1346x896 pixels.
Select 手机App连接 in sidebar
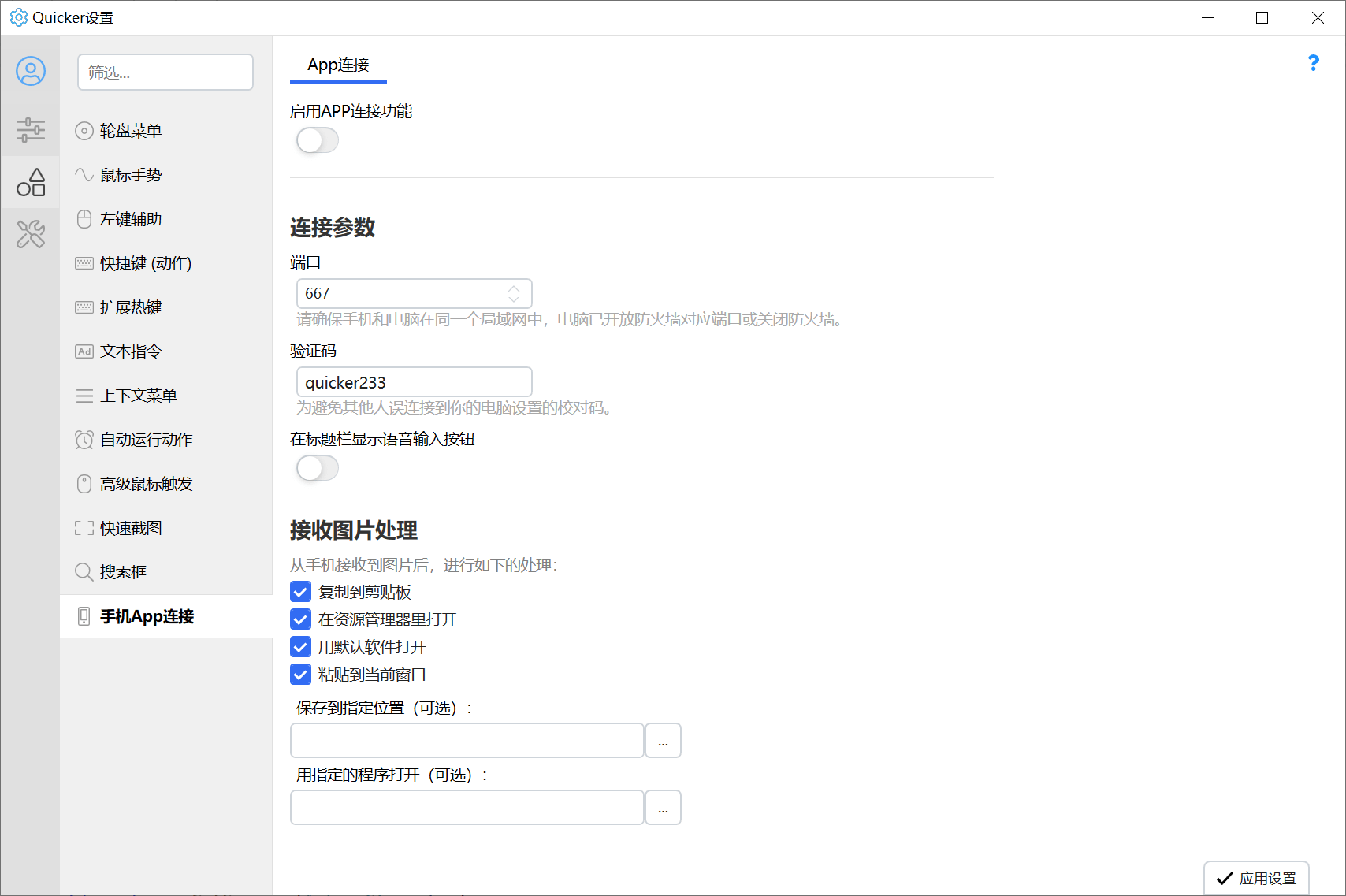166,616
